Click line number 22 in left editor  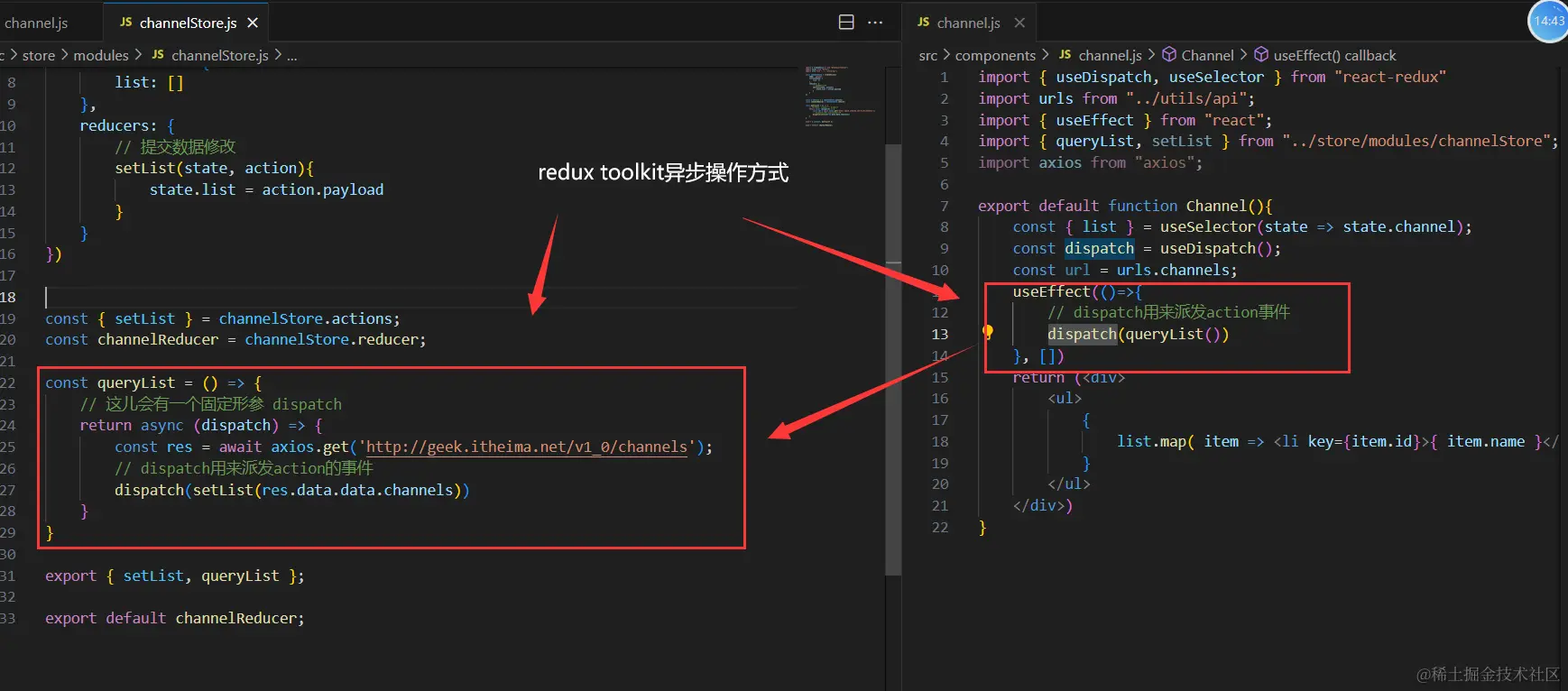(8, 382)
